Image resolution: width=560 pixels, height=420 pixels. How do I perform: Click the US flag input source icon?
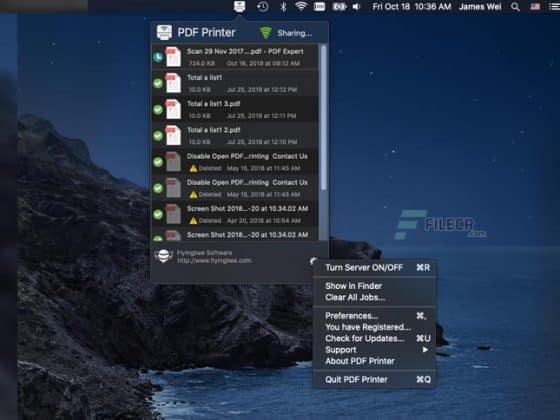point(535,6)
